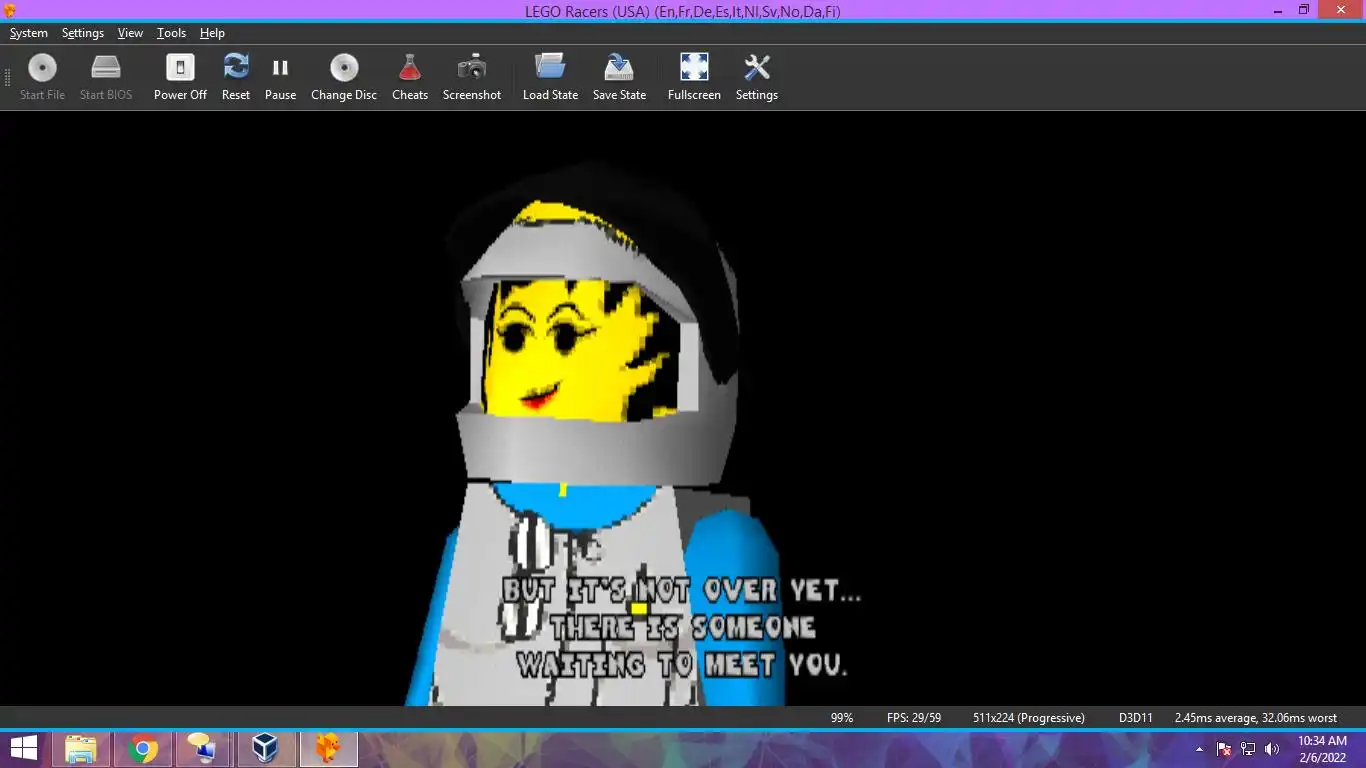Image resolution: width=1366 pixels, height=768 pixels.
Task: Click the FPS: 29/59 status text
Action: coord(914,718)
